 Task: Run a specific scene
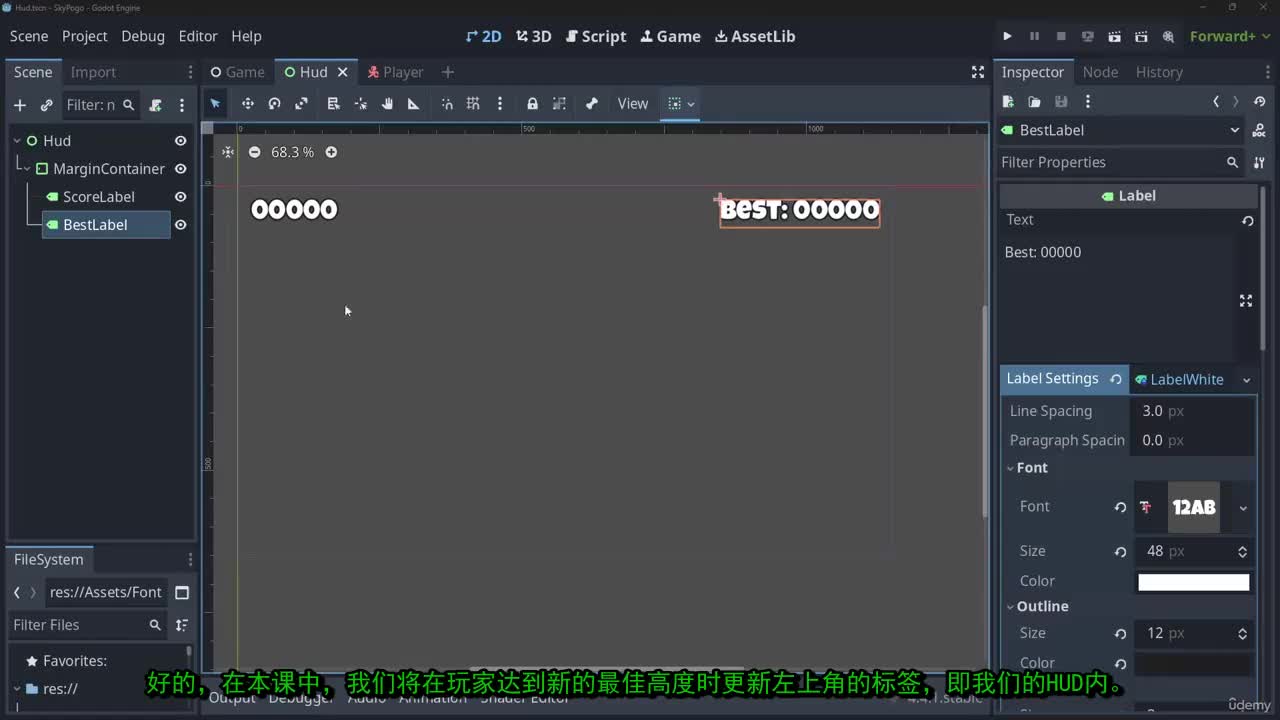pyautogui.click(x=1141, y=36)
